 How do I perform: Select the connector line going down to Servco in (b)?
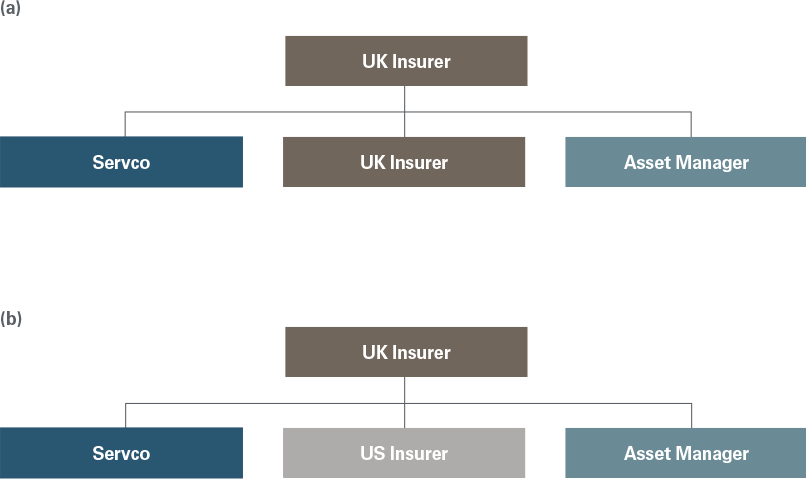[x=125, y=416]
